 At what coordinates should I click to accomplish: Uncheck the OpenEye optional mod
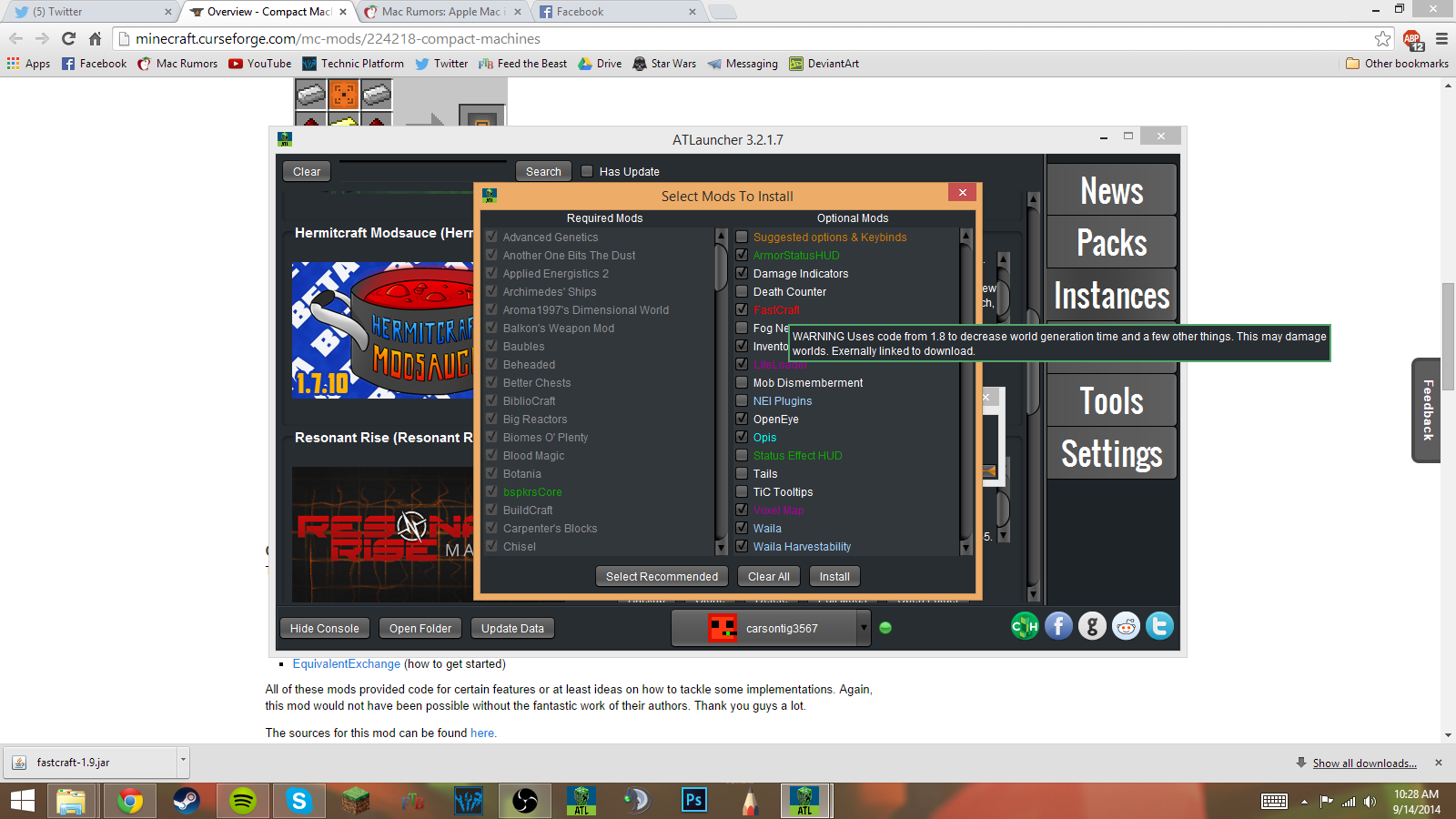[x=742, y=419]
